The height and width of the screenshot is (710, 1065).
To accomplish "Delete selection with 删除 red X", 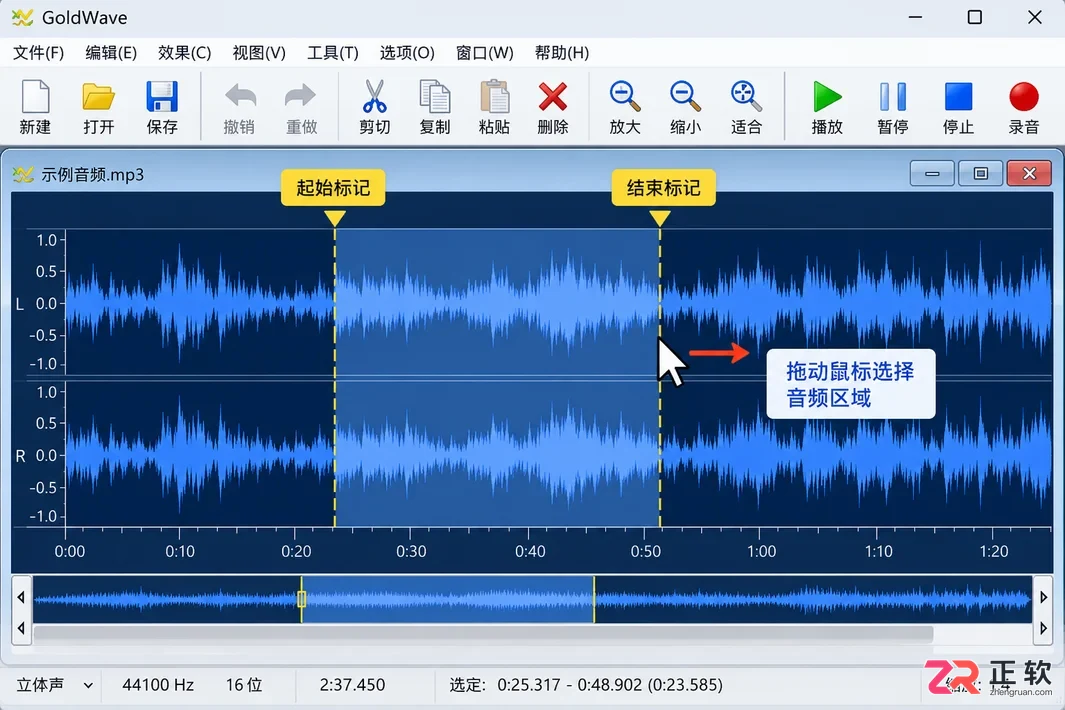I will [553, 107].
